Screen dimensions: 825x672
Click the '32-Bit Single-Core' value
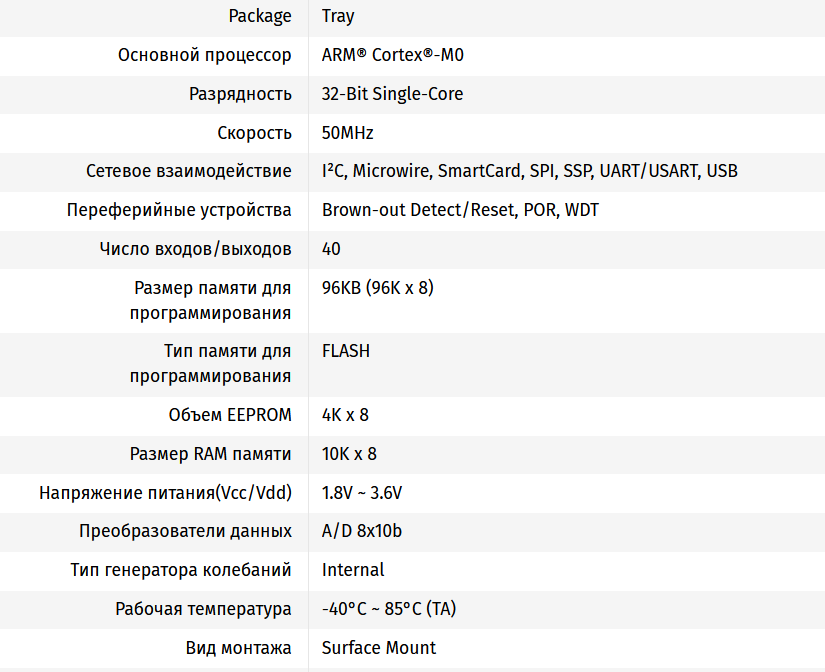[x=392, y=94]
